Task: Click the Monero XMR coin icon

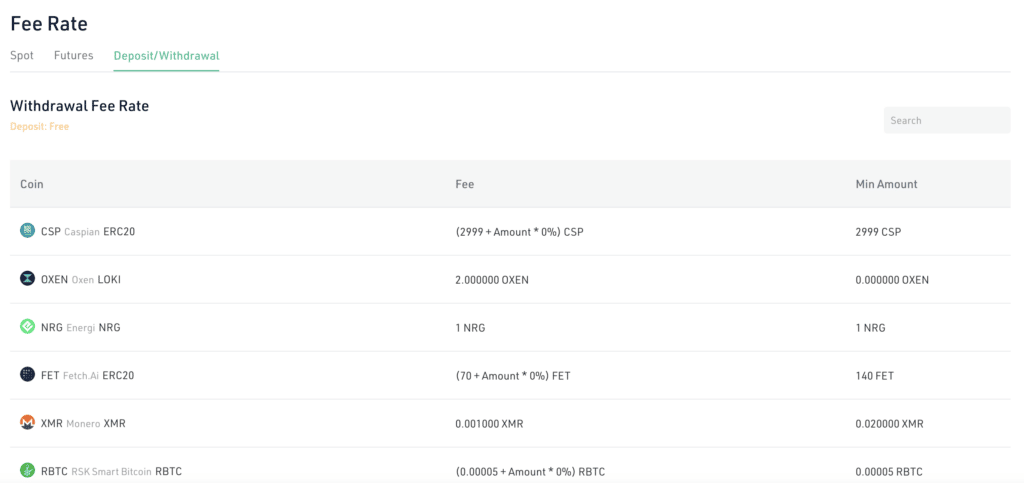Action: 27,423
